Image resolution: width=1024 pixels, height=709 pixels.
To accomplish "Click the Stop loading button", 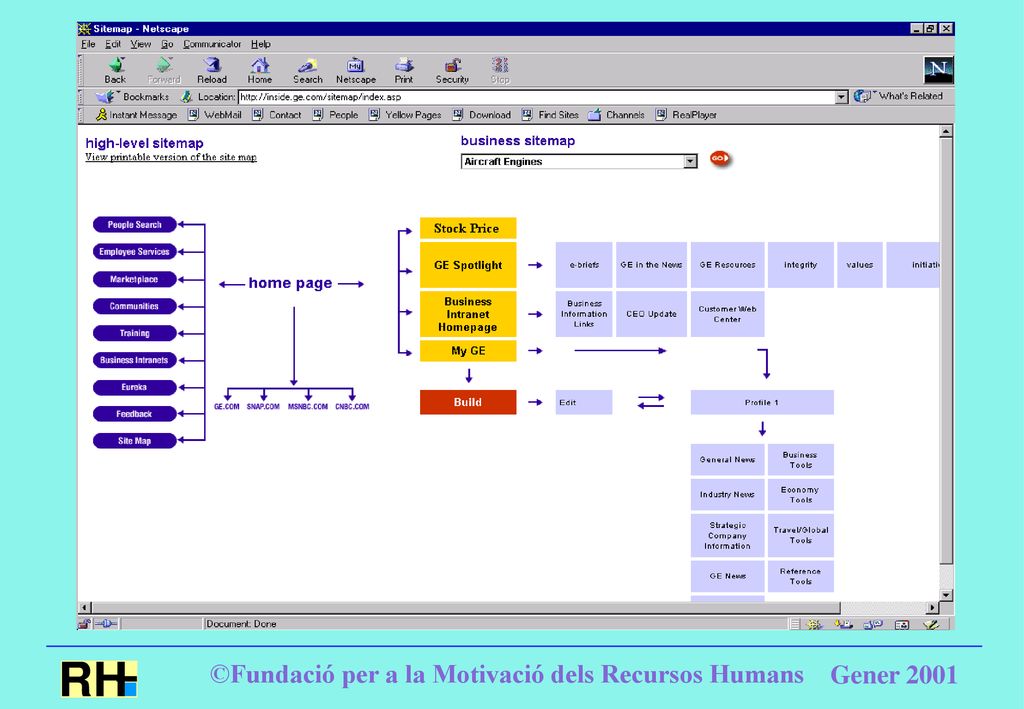I will (x=500, y=70).
